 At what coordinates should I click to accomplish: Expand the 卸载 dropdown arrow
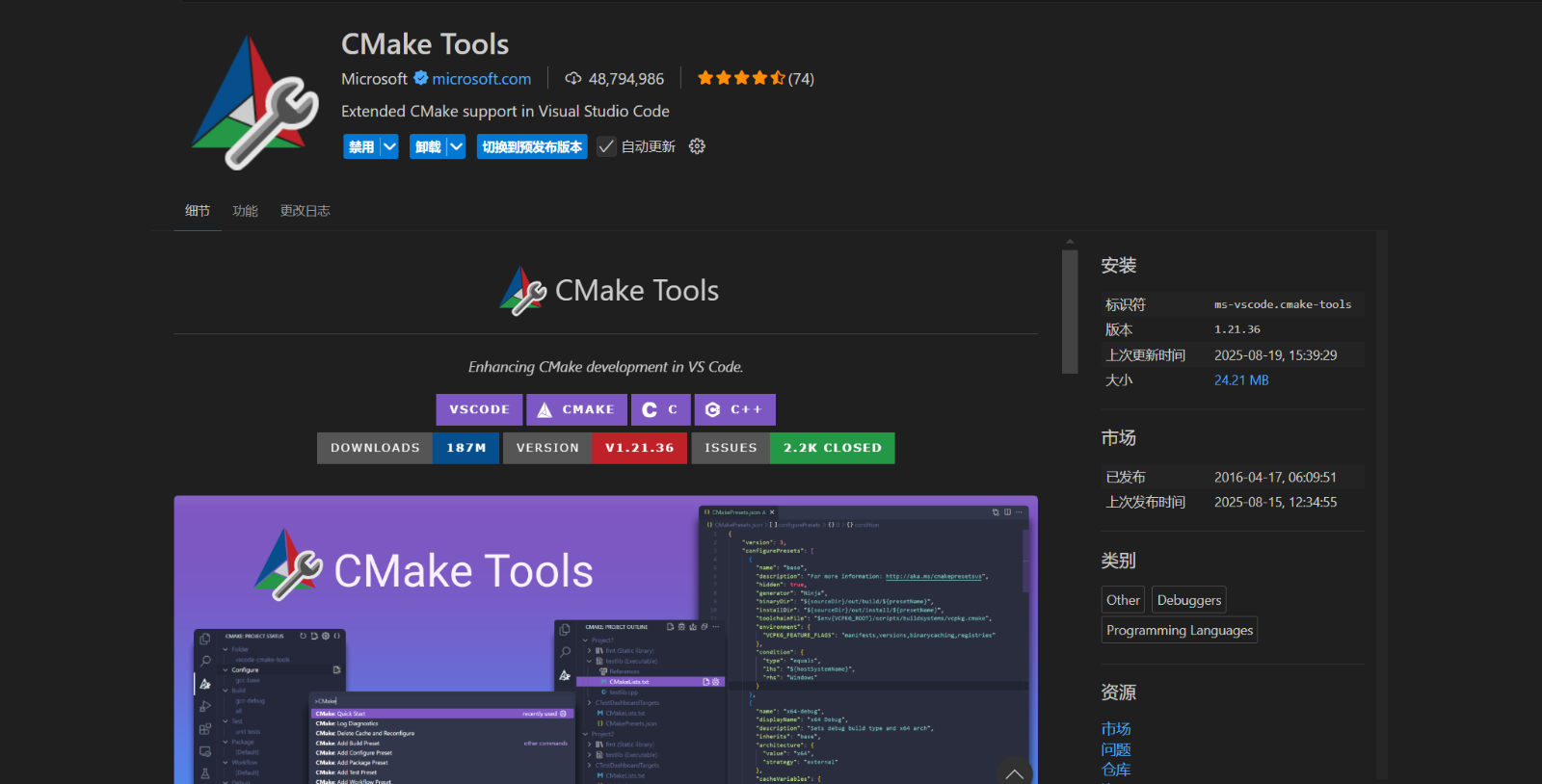[x=456, y=146]
